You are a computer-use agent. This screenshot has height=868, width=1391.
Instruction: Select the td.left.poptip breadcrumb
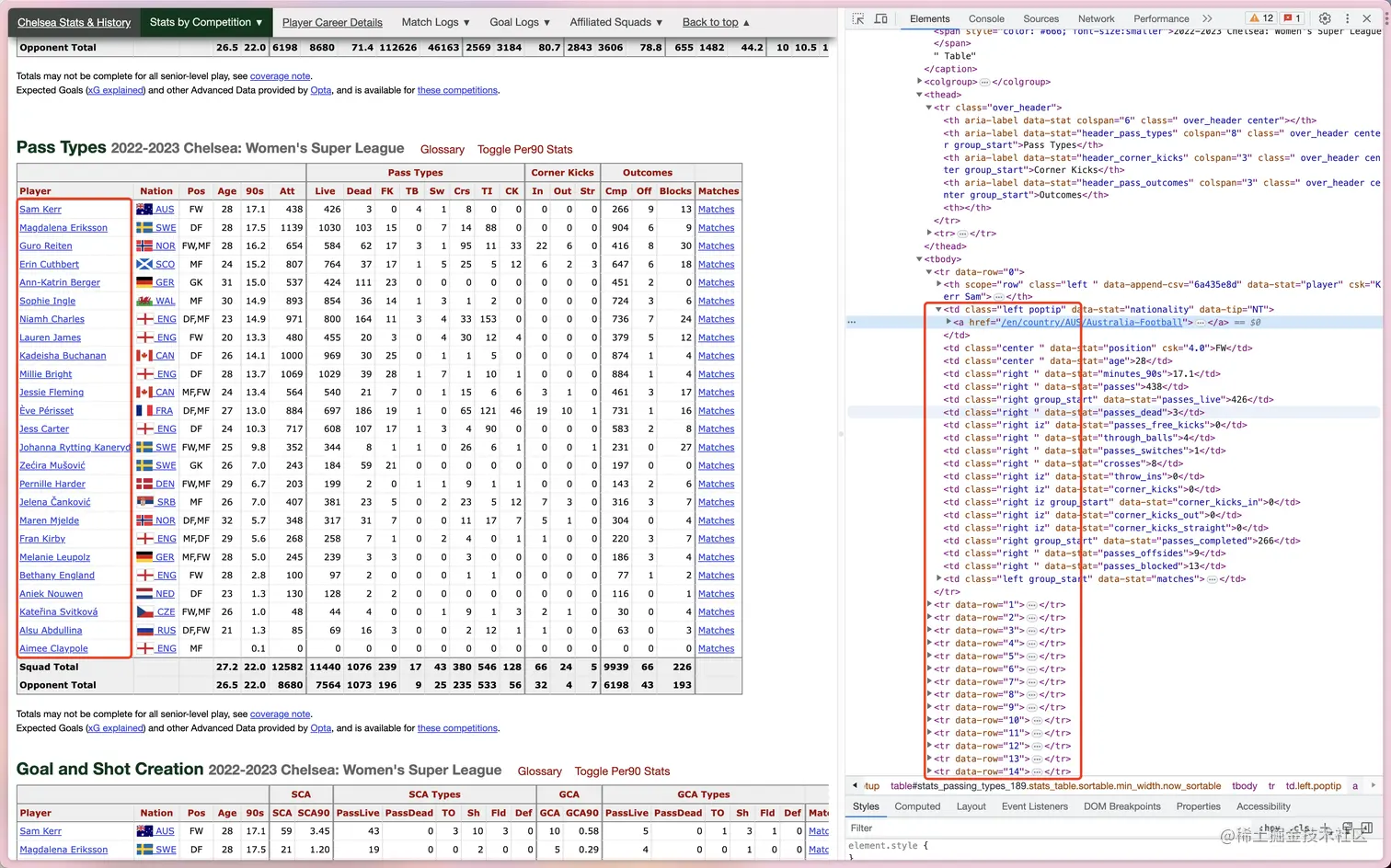[x=1313, y=786]
